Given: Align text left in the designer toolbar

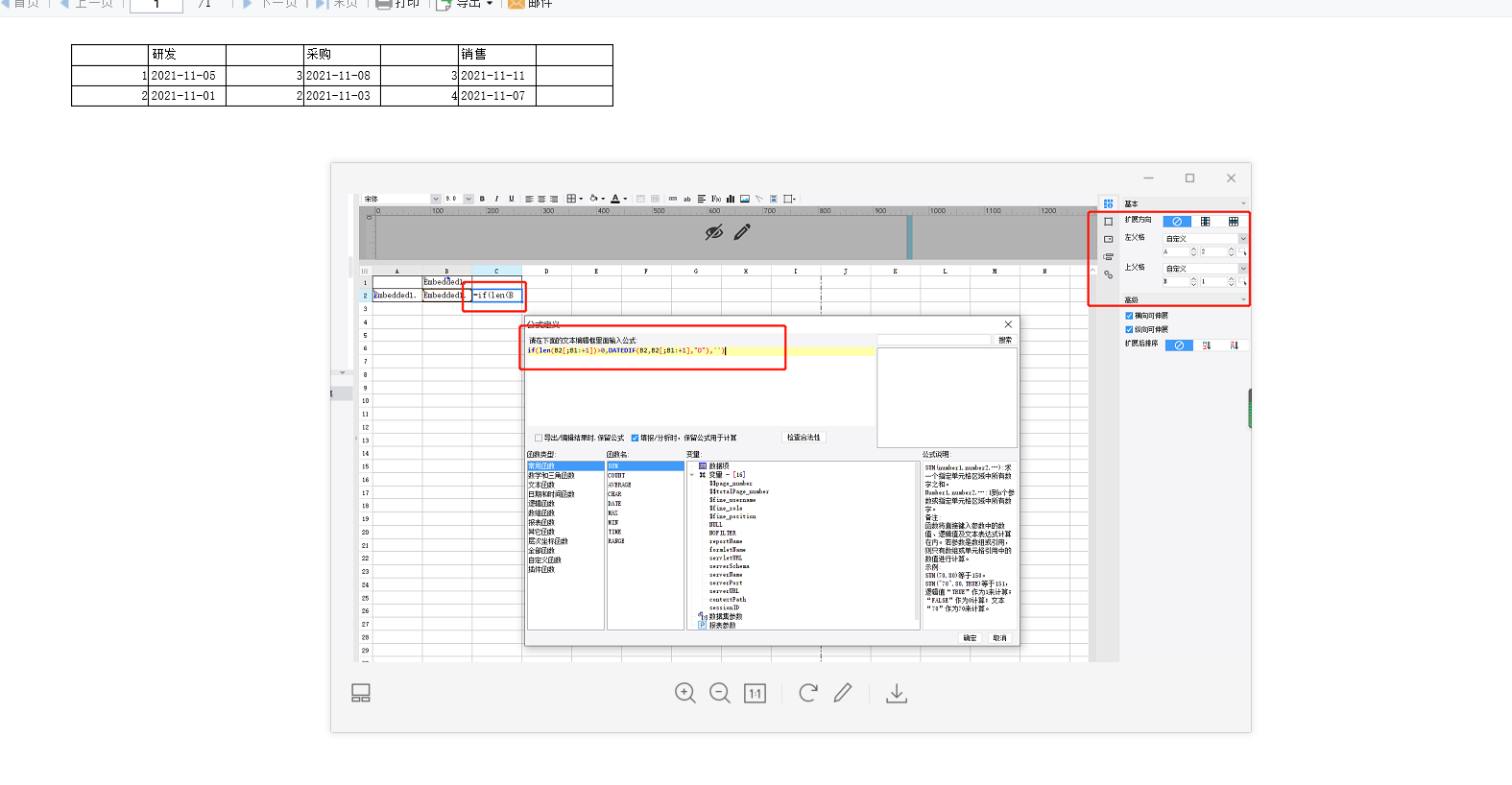Looking at the screenshot, I should coord(529,199).
